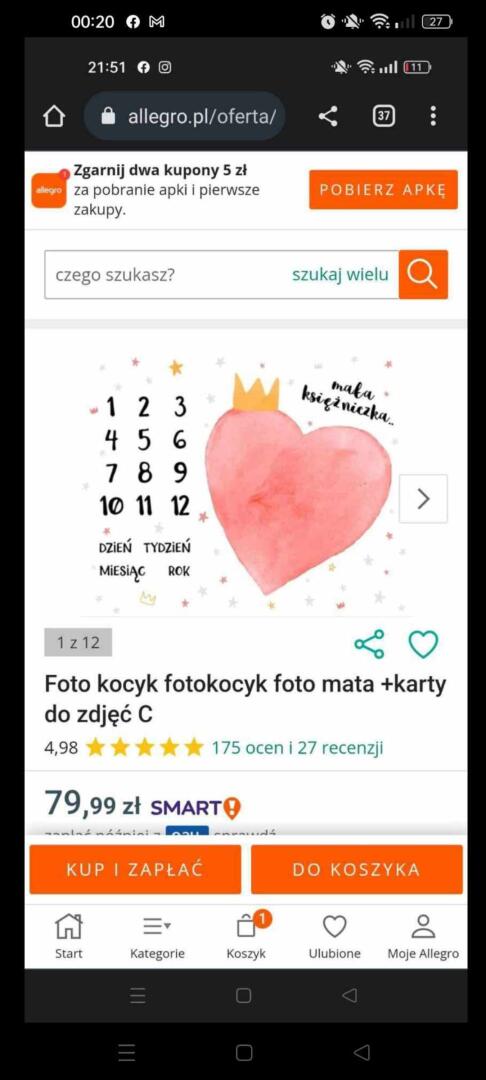Tap the Smart! badge info icon
This screenshot has width=486, height=1080.
232,807
